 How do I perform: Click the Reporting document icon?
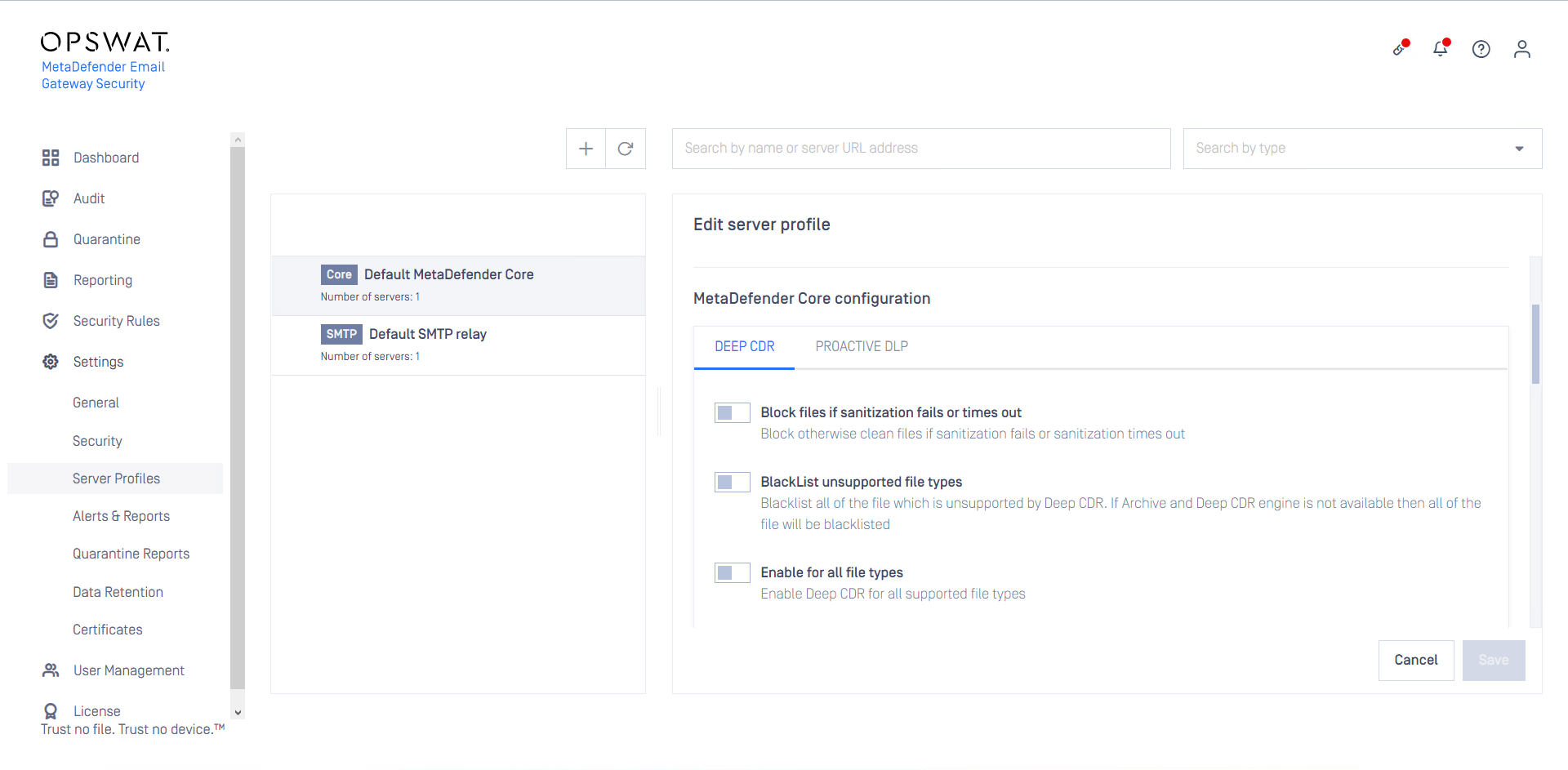[x=51, y=280]
